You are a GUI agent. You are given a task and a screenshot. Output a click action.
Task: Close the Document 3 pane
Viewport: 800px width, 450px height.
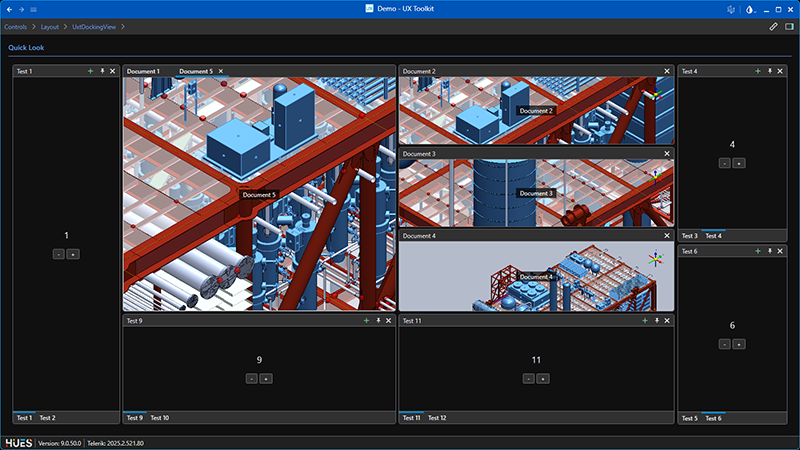coord(667,154)
